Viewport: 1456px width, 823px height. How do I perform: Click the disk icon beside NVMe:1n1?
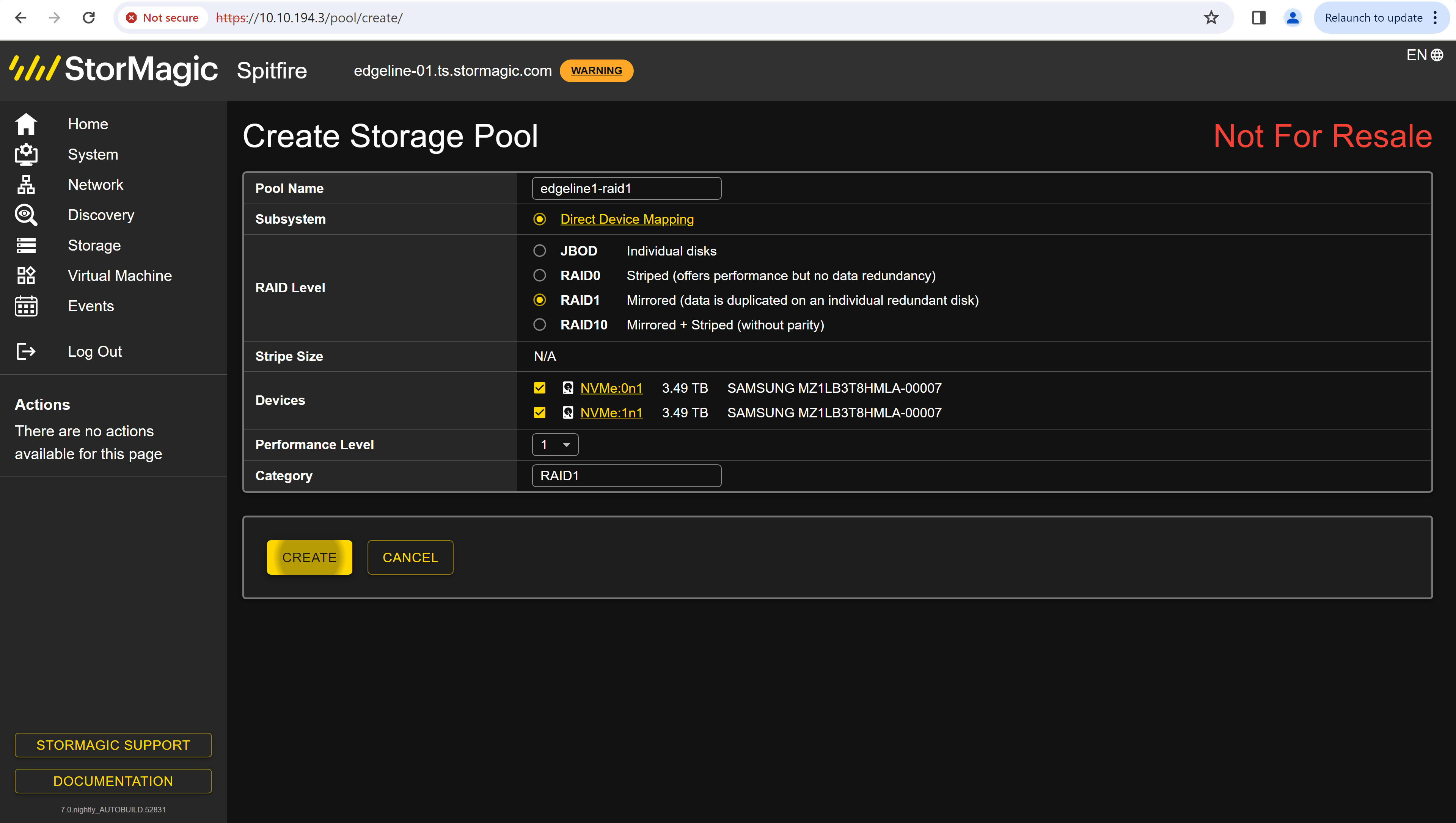pos(568,412)
